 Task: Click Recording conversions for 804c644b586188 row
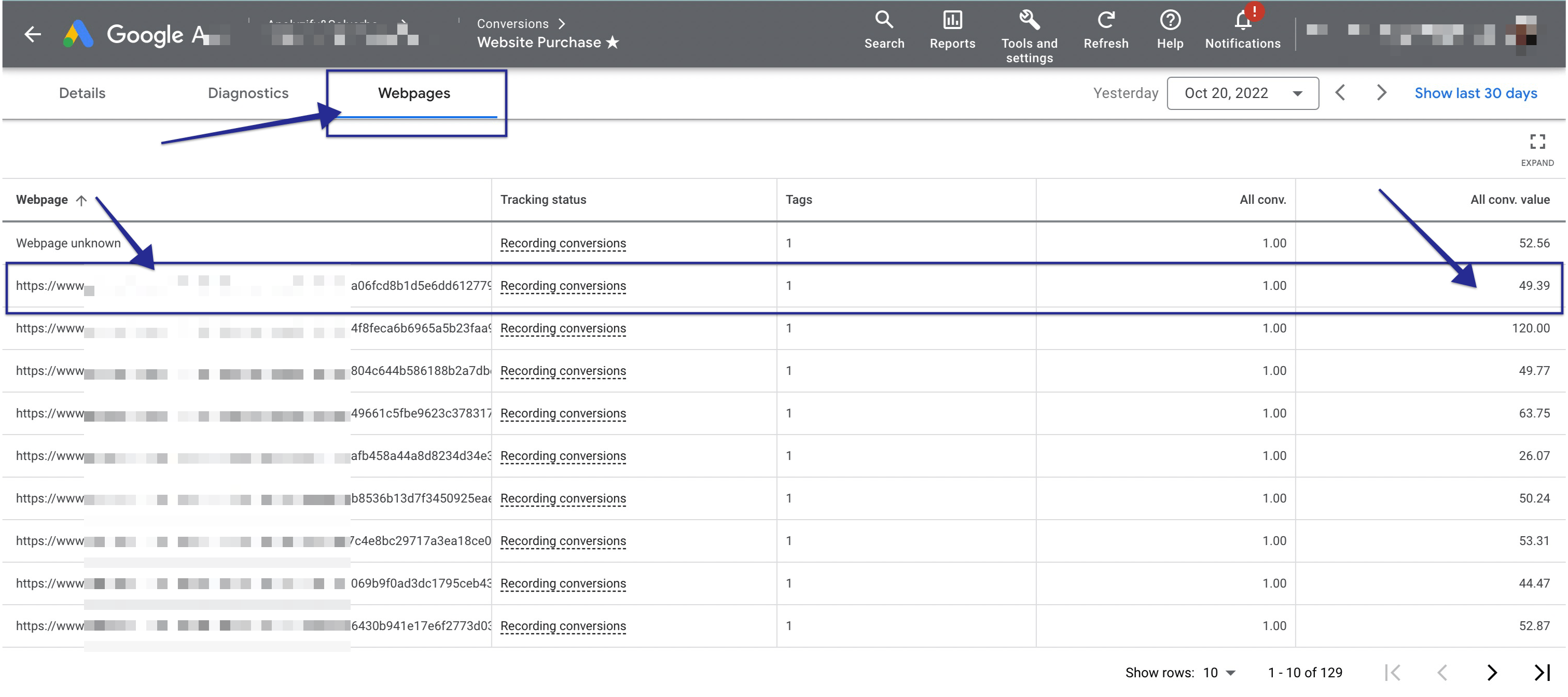pyautogui.click(x=562, y=371)
